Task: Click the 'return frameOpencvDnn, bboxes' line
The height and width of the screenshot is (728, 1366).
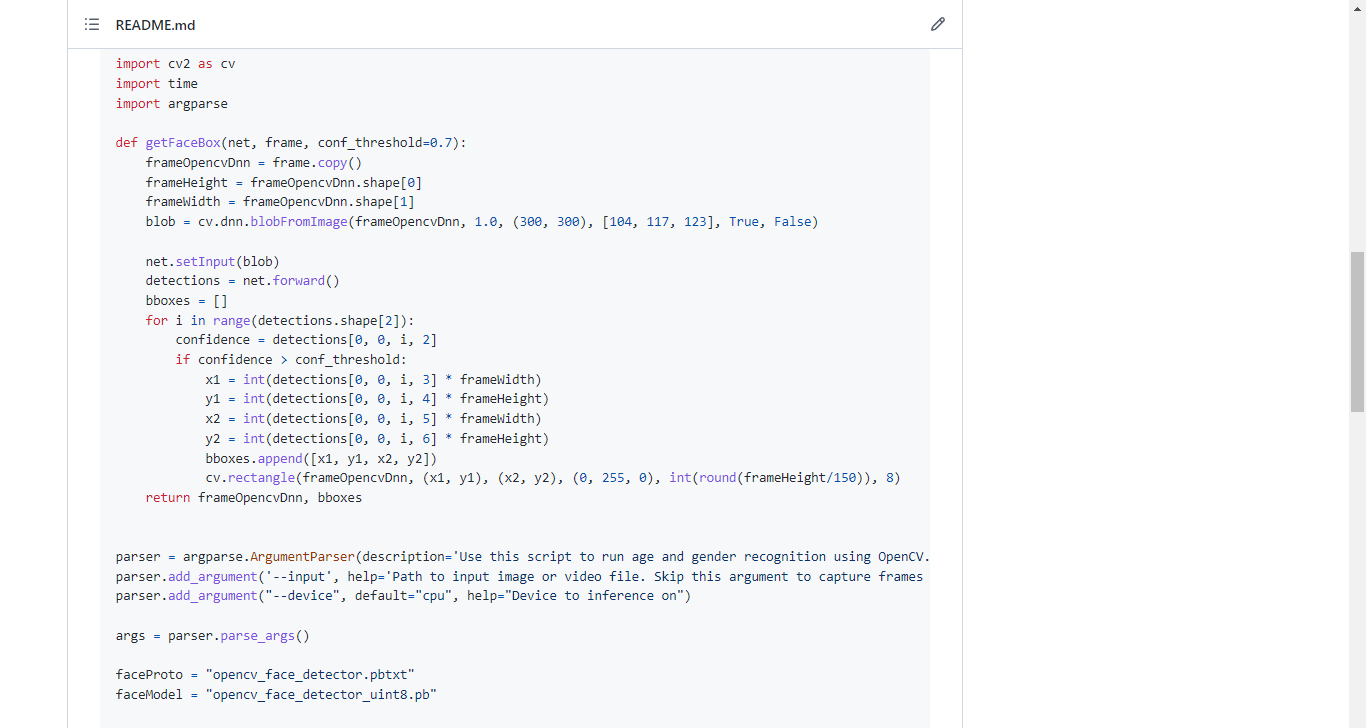Action: 253,498
